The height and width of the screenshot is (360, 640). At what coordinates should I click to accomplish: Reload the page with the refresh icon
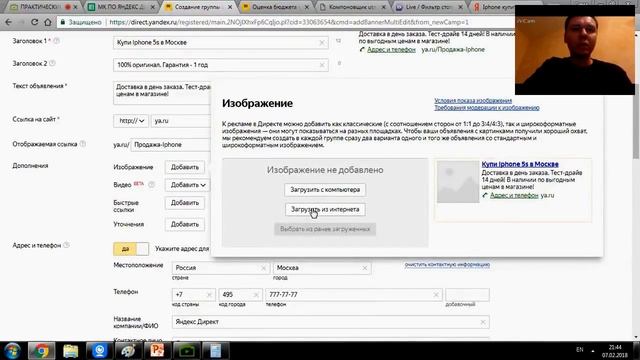click(x=35, y=22)
